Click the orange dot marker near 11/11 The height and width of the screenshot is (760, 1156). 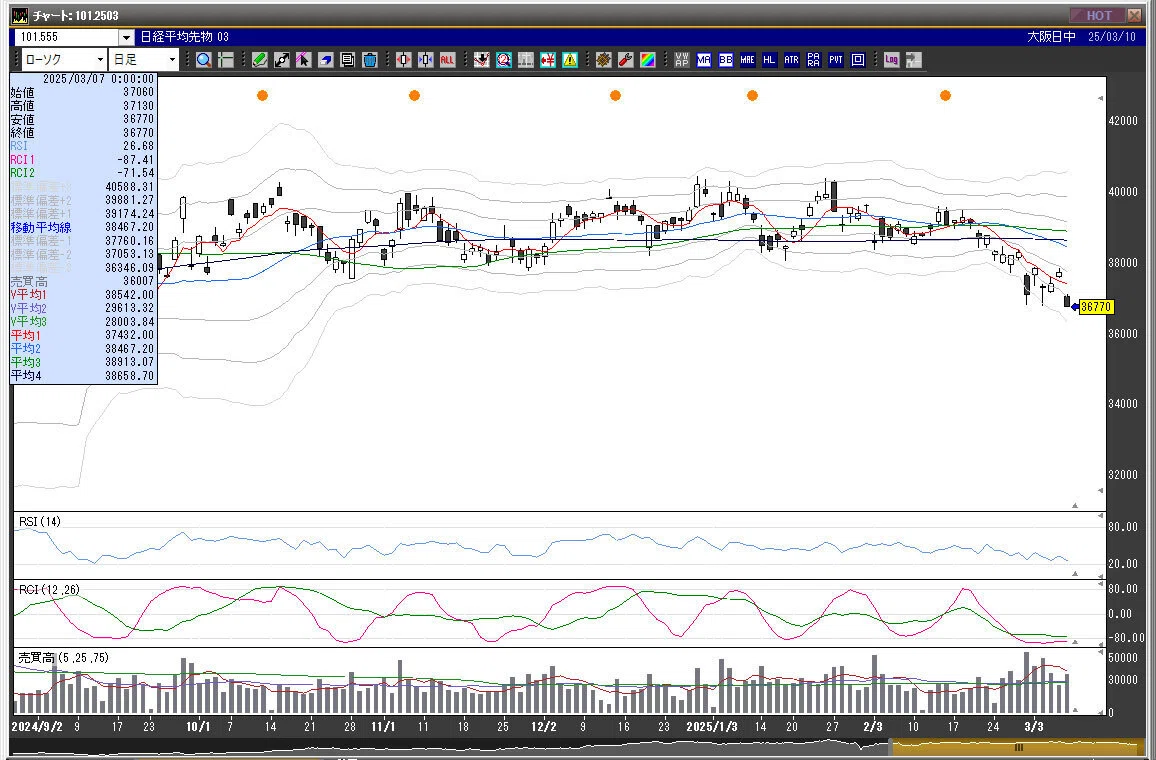[x=414, y=95]
